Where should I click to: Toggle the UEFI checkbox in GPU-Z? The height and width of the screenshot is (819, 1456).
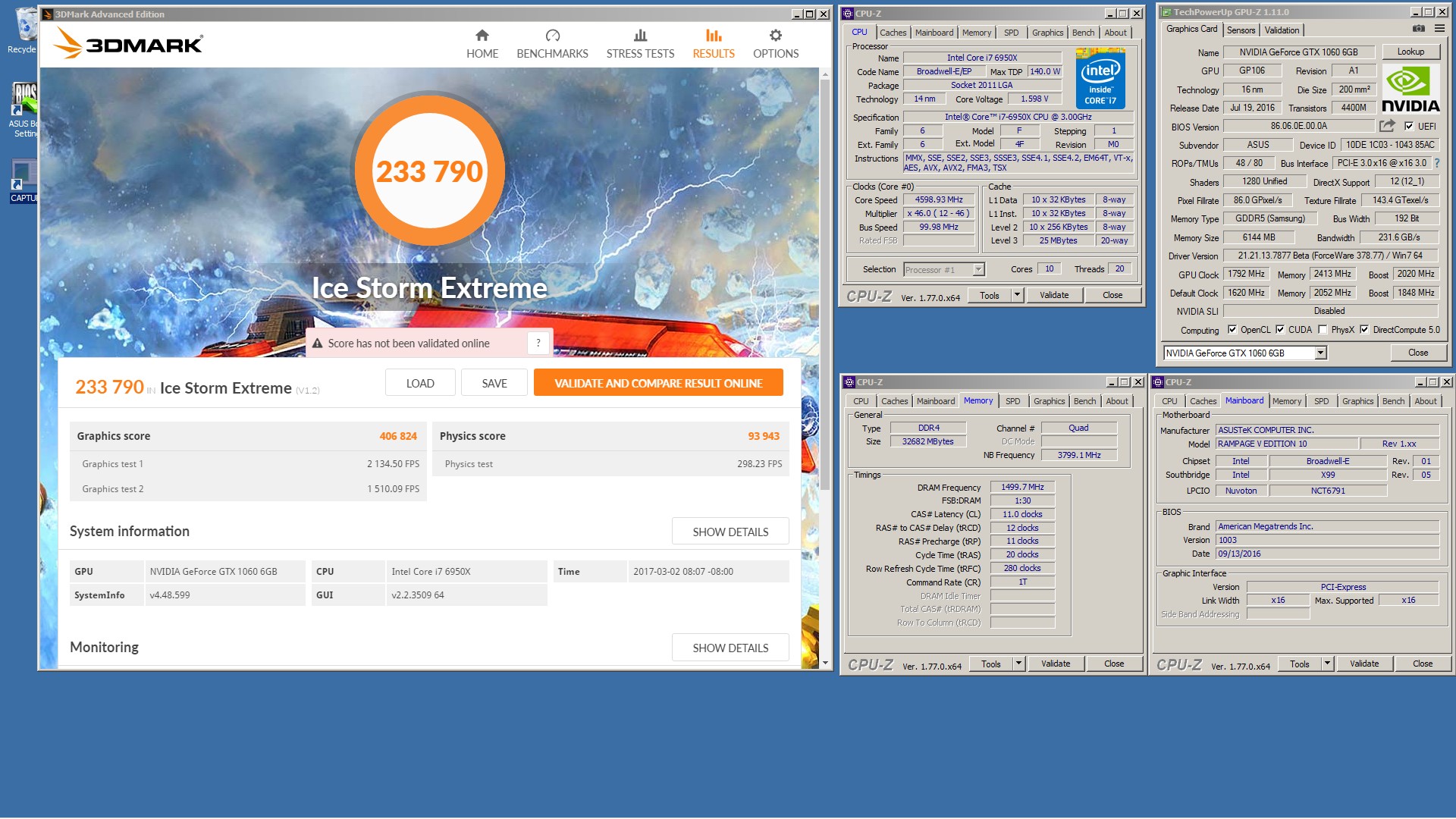point(1409,127)
